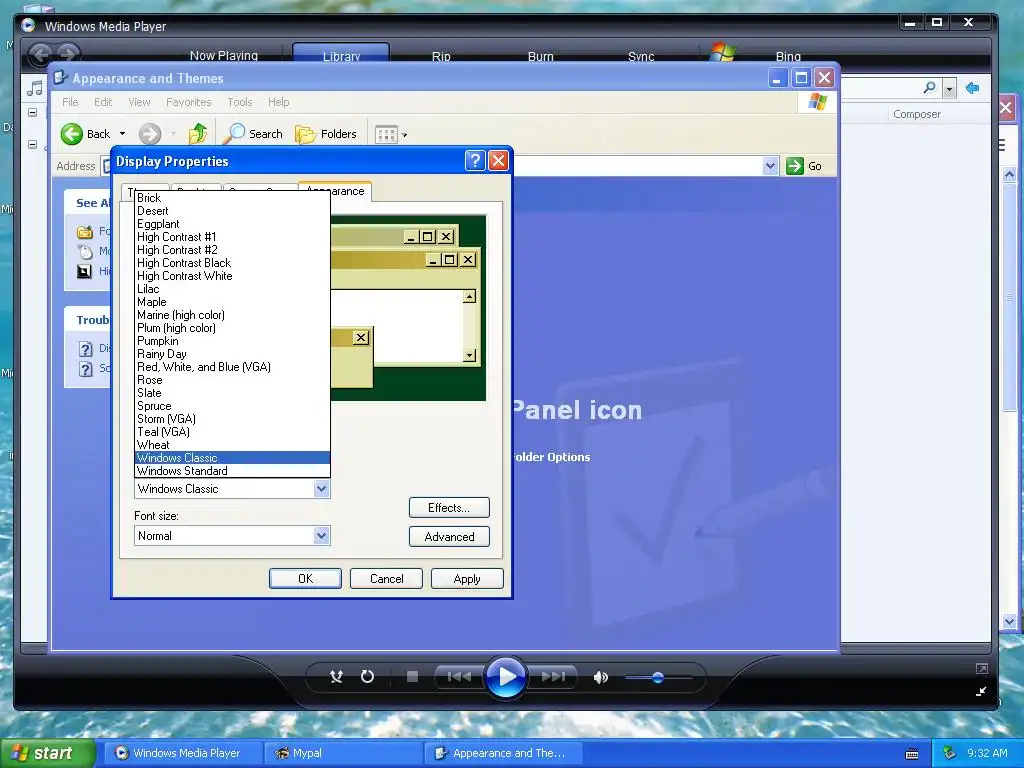Select Rainy Day color scheme

point(232,354)
